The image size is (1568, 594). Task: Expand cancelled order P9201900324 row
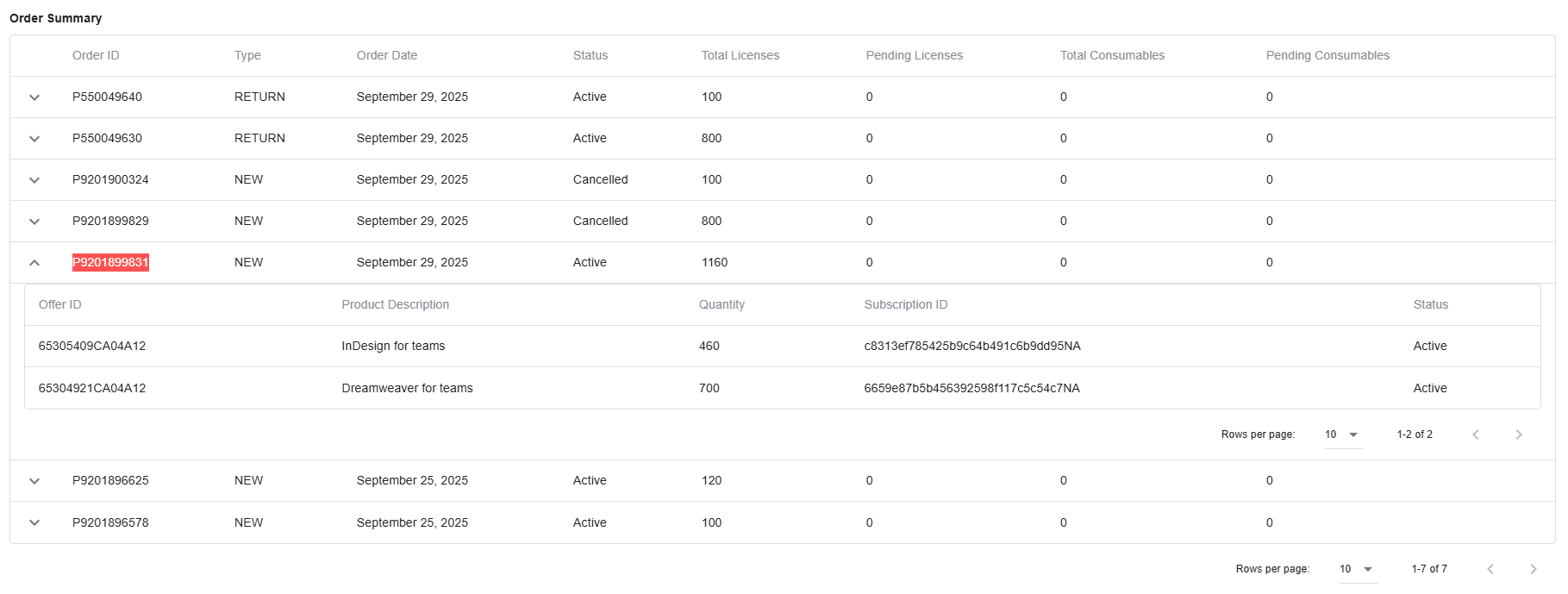34,180
